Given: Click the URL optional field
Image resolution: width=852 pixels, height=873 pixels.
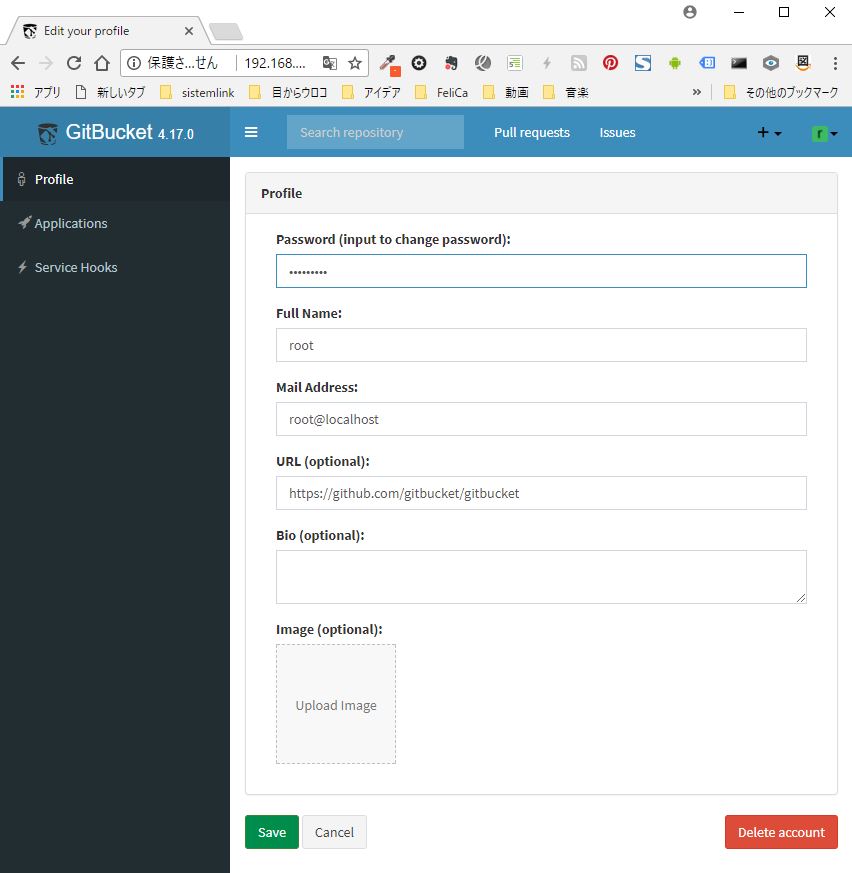Looking at the screenshot, I should click(541, 493).
